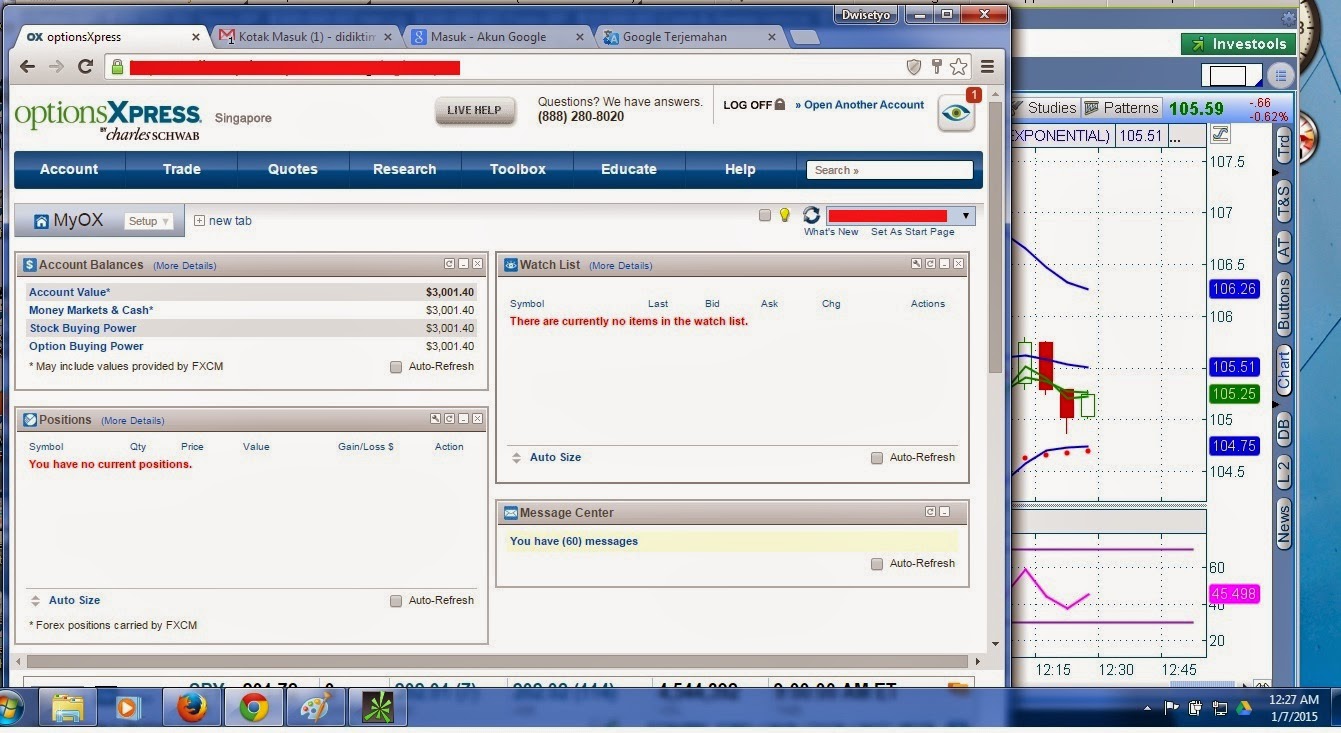Open the redacted account selector dropdown
Viewport: 1341px width, 733px height.
(900, 216)
